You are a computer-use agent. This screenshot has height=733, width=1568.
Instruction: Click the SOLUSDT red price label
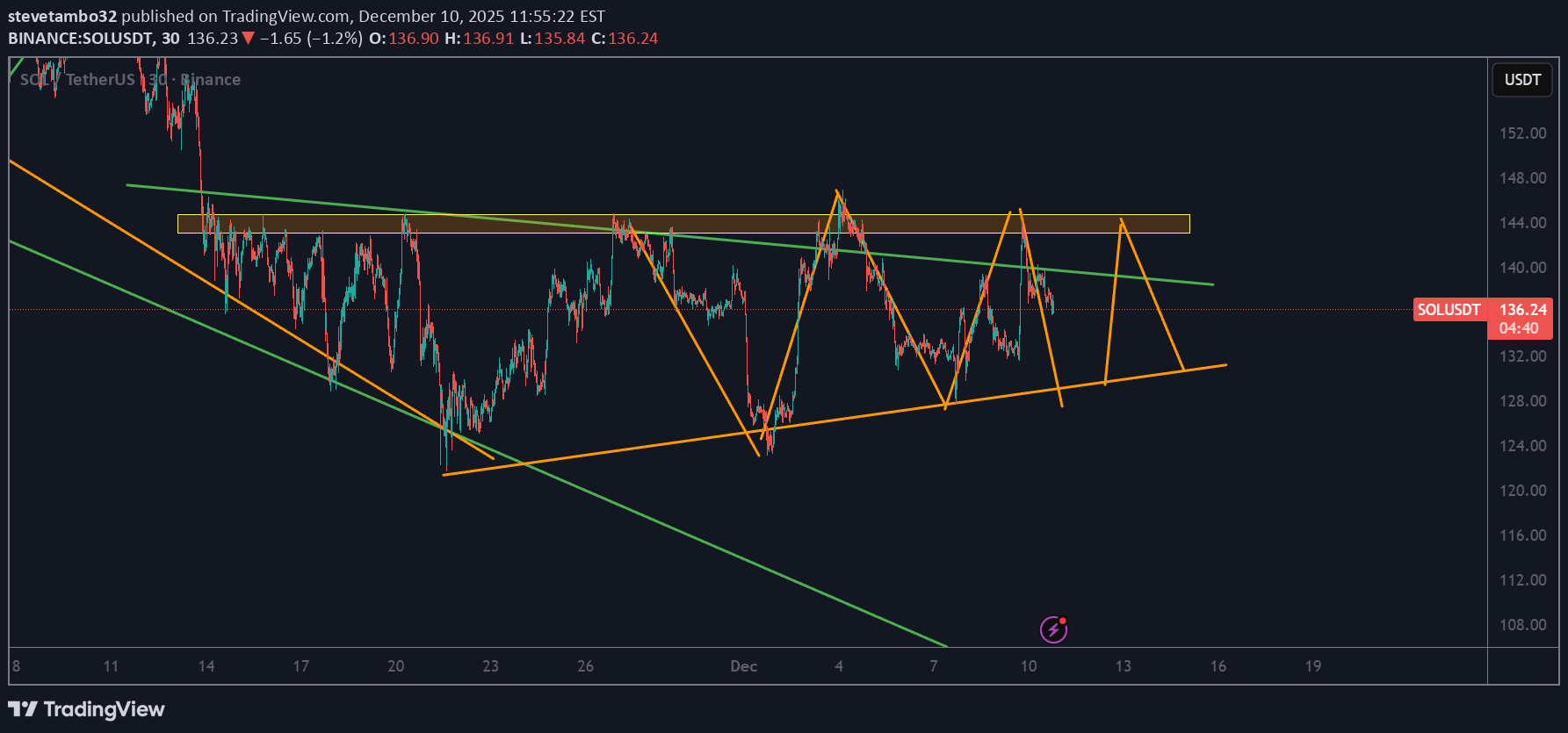coord(1449,310)
